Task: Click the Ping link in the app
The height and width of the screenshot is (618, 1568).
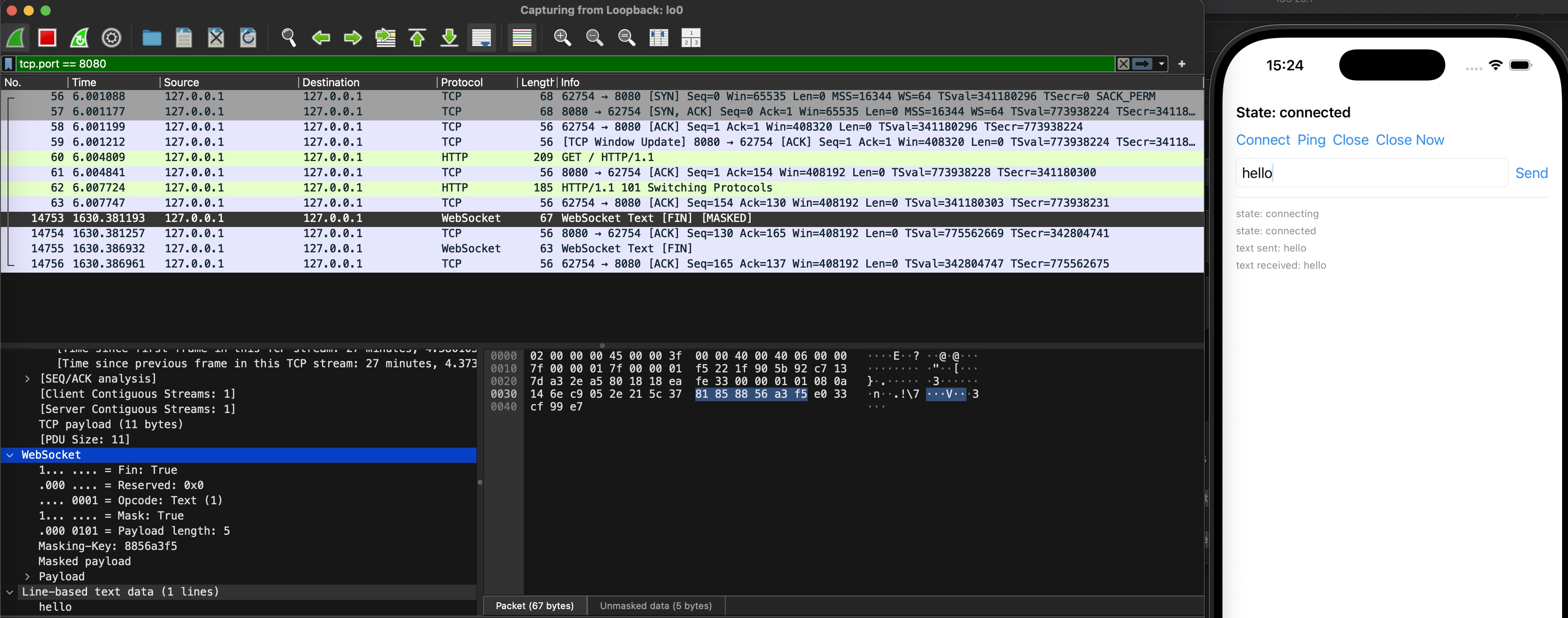Action: pos(1311,139)
